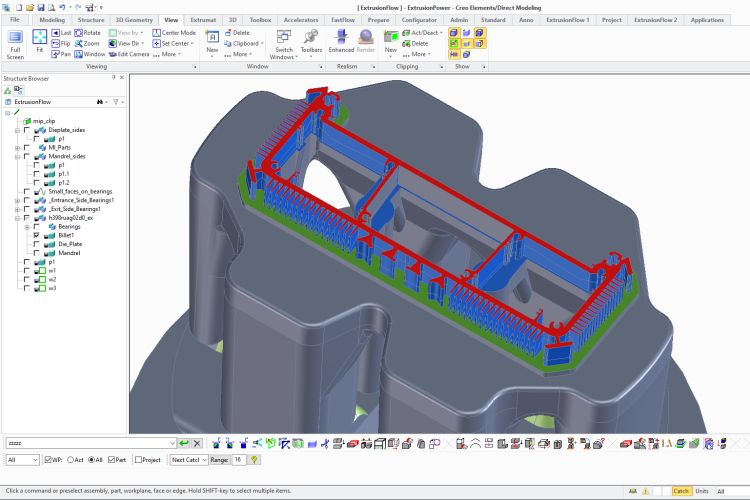This screenshot has width=750, height=500.
Task: Open the Act/Deact dropdown
Action: coord(422,33)
